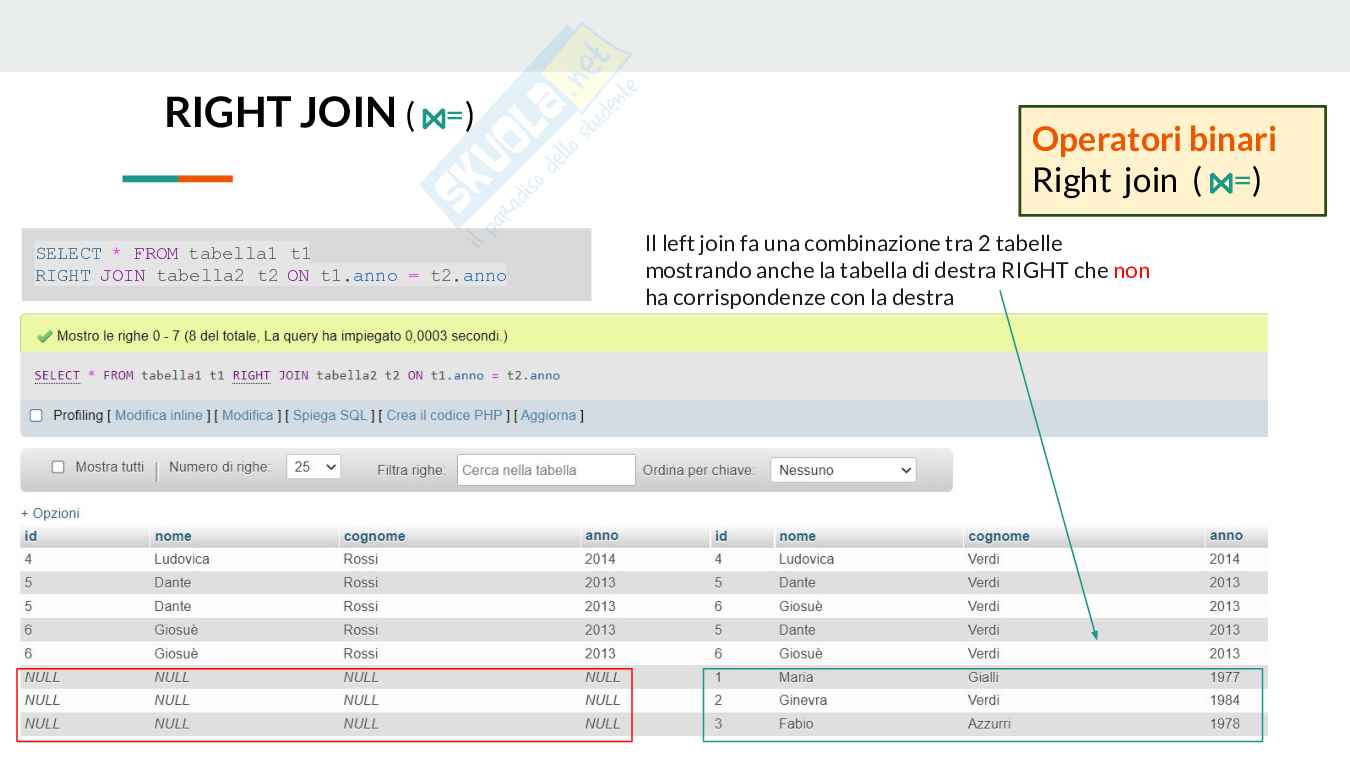
Task: Click the underlined RIGHT keyword in the query
Action: pyautogui.click(x=251, y=376)
